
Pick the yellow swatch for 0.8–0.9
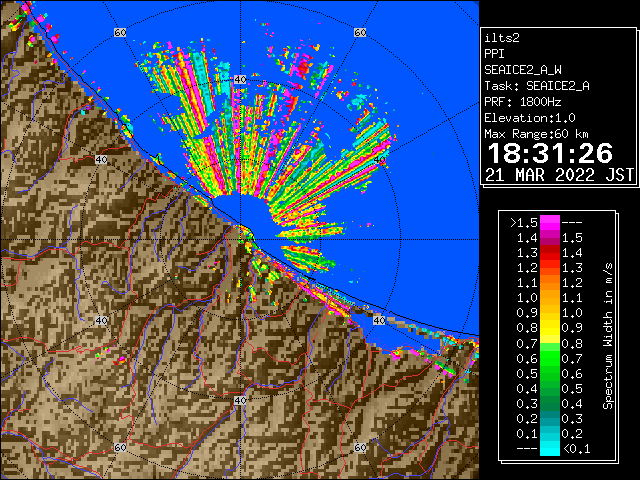point(550,328)
